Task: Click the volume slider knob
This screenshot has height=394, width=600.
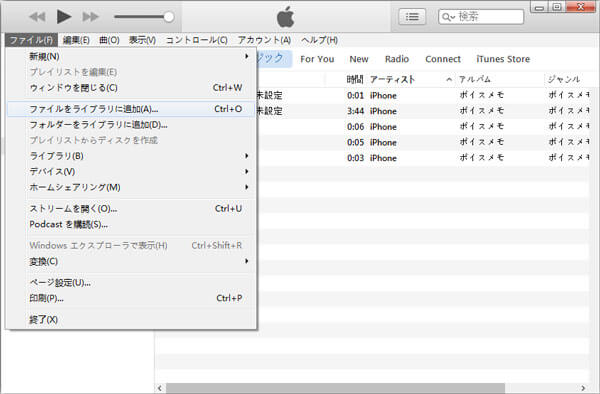Action: (168, 16)
